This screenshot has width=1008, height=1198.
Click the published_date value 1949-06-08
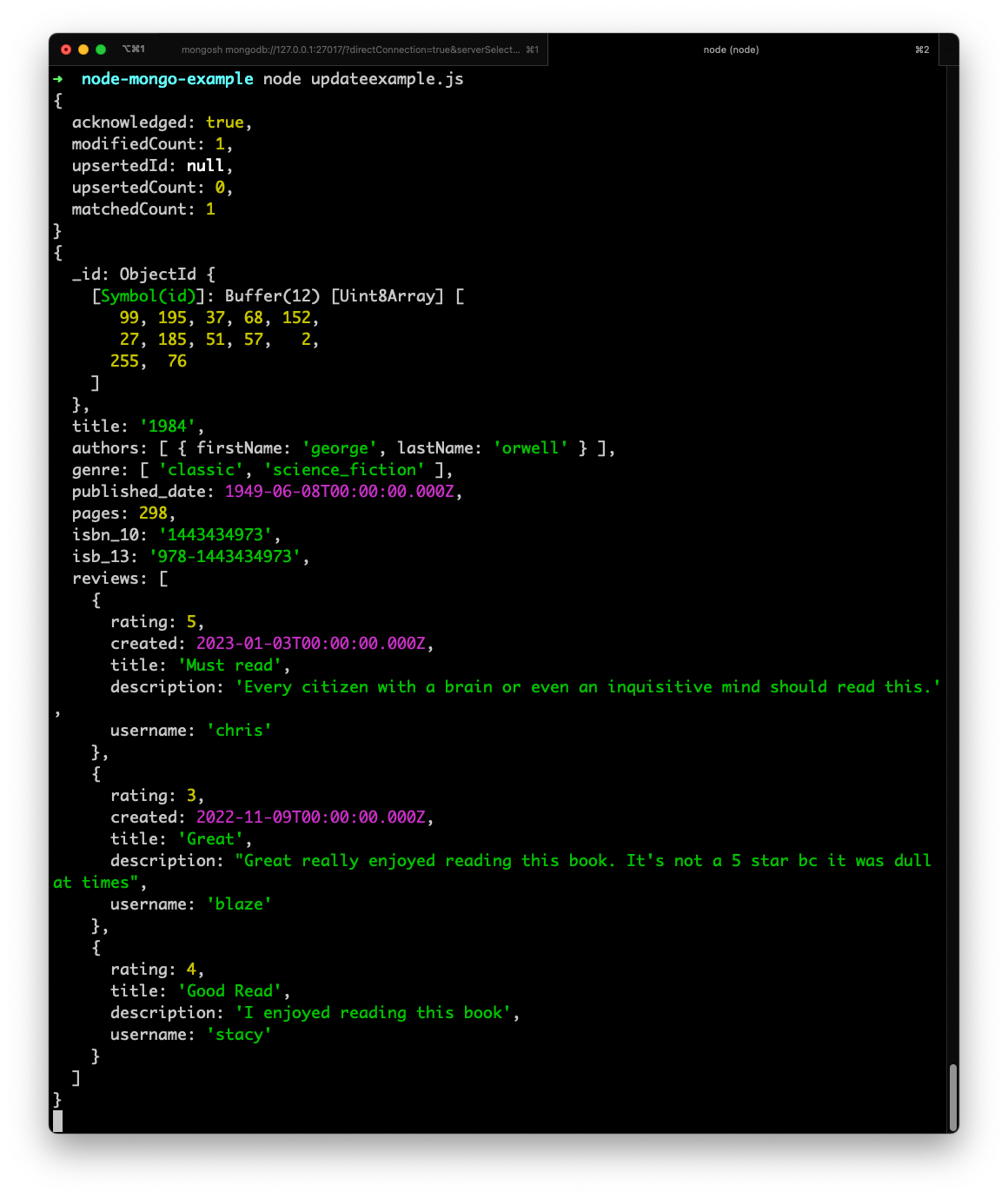click(340, 492)
